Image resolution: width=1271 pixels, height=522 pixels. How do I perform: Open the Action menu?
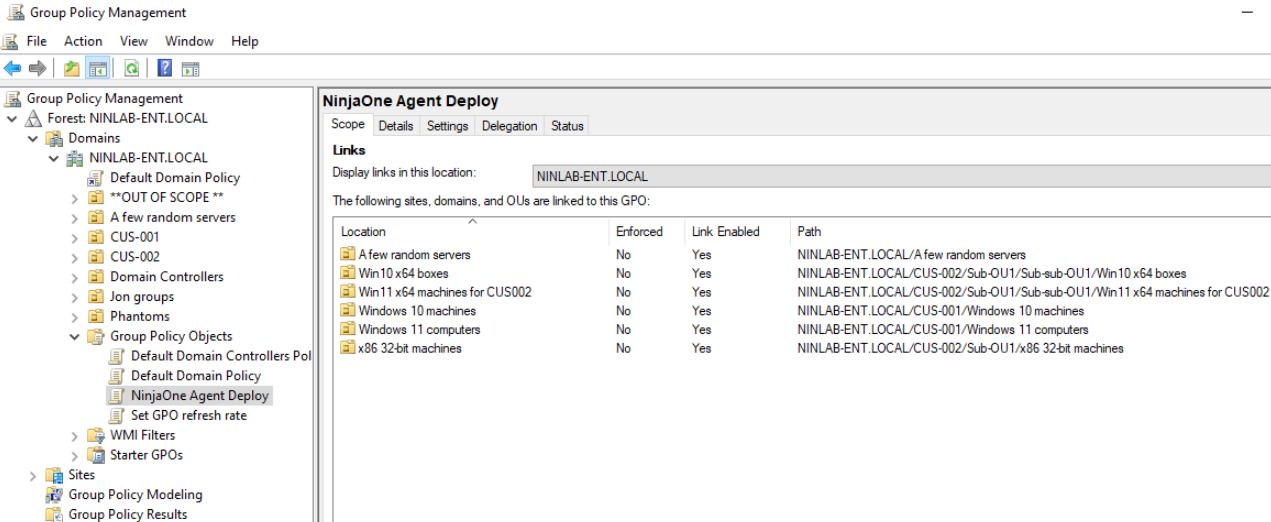[83, 41]
